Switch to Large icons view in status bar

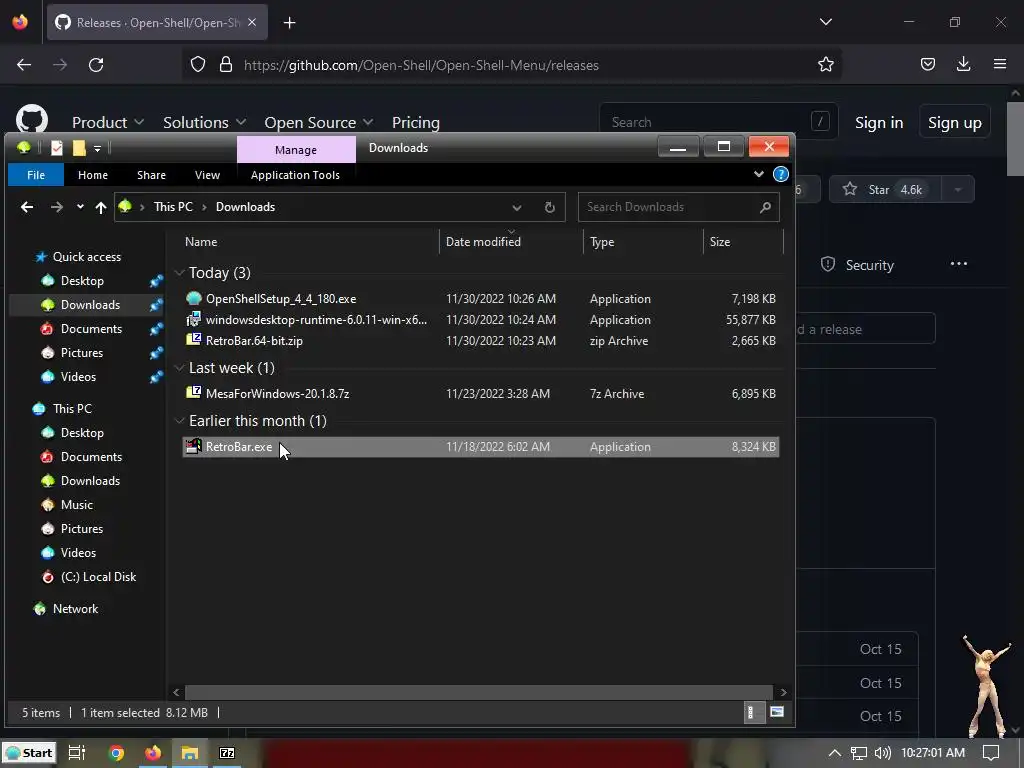[776, 712]
